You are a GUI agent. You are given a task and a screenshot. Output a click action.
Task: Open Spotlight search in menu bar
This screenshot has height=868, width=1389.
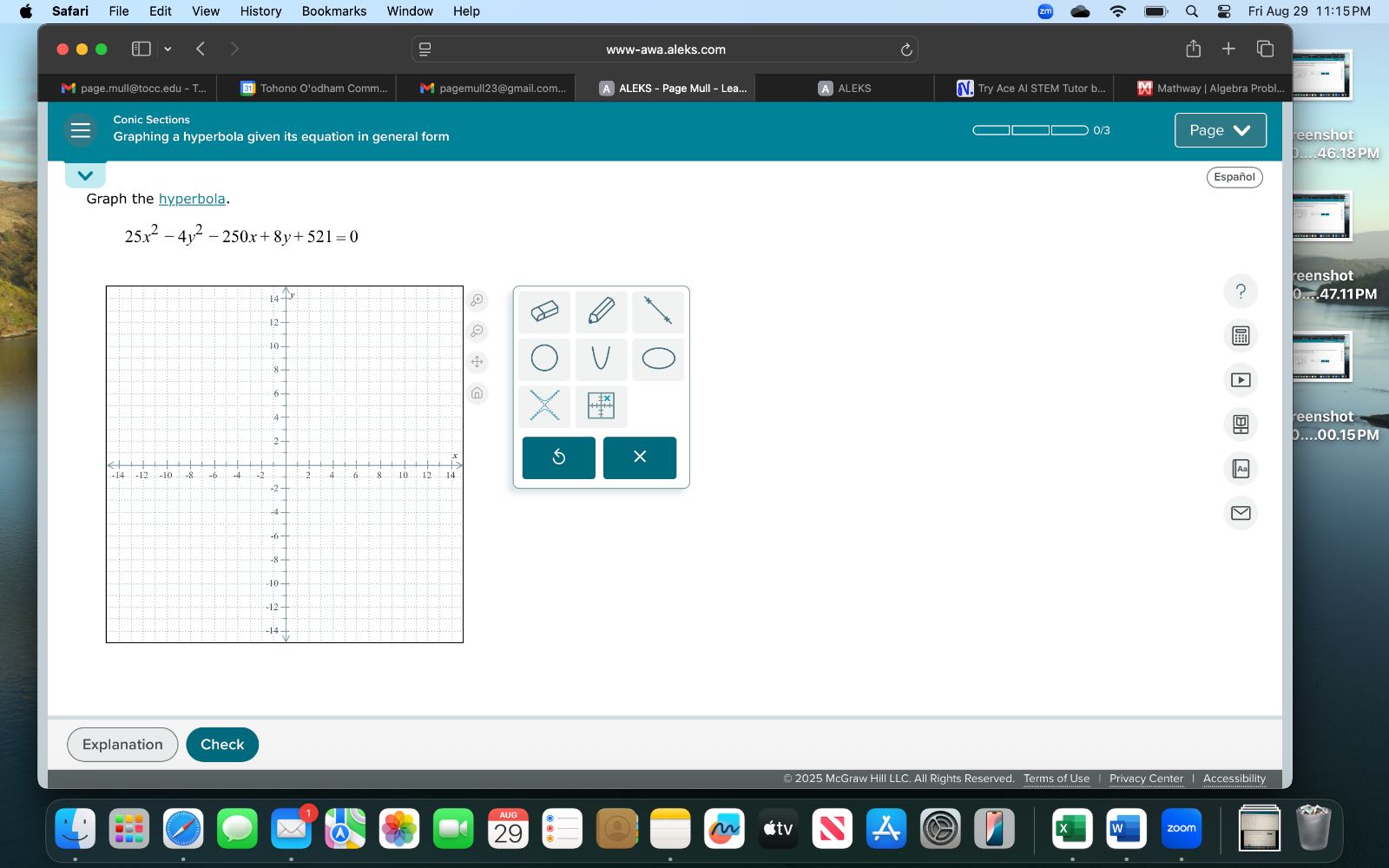click(1192, 11)
